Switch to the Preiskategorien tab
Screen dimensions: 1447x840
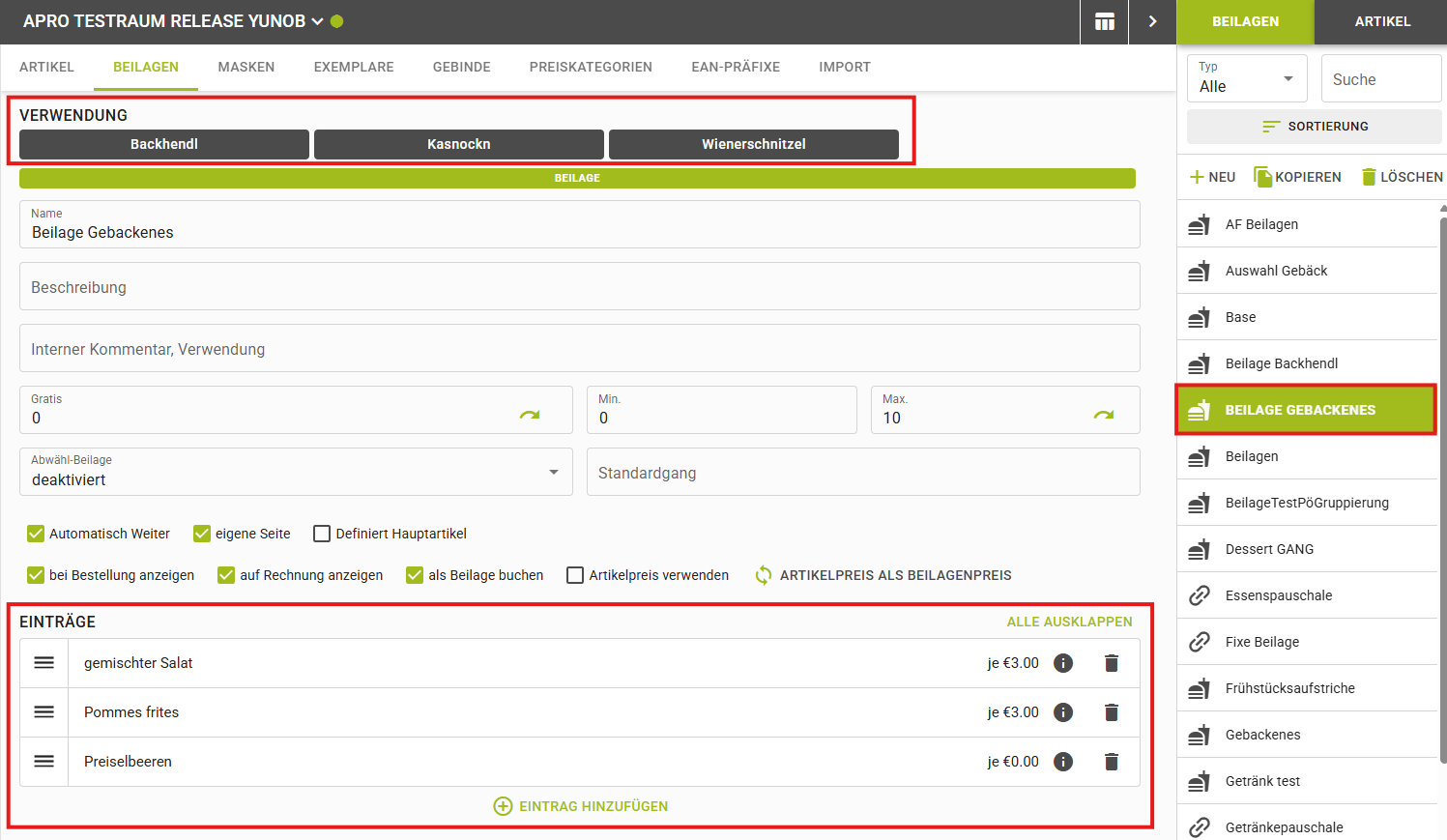pos(591,67)
